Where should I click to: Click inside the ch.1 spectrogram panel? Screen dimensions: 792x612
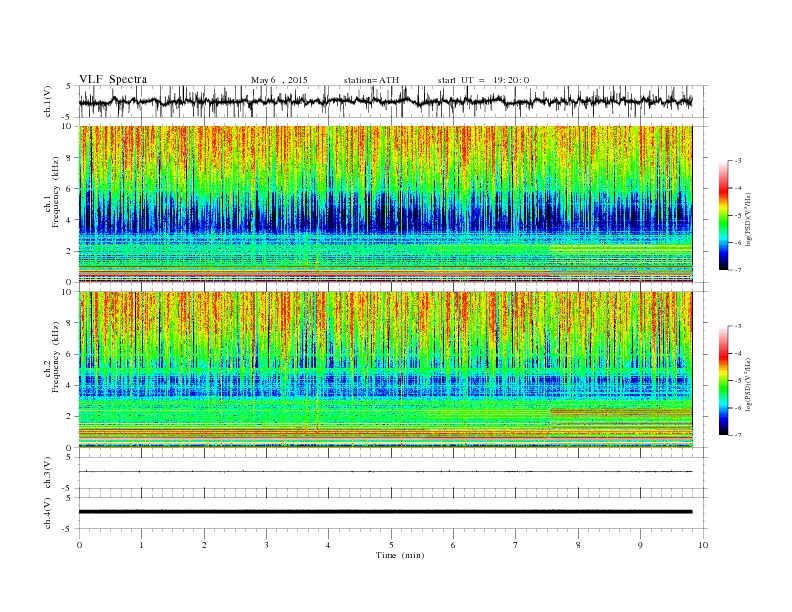385,204
